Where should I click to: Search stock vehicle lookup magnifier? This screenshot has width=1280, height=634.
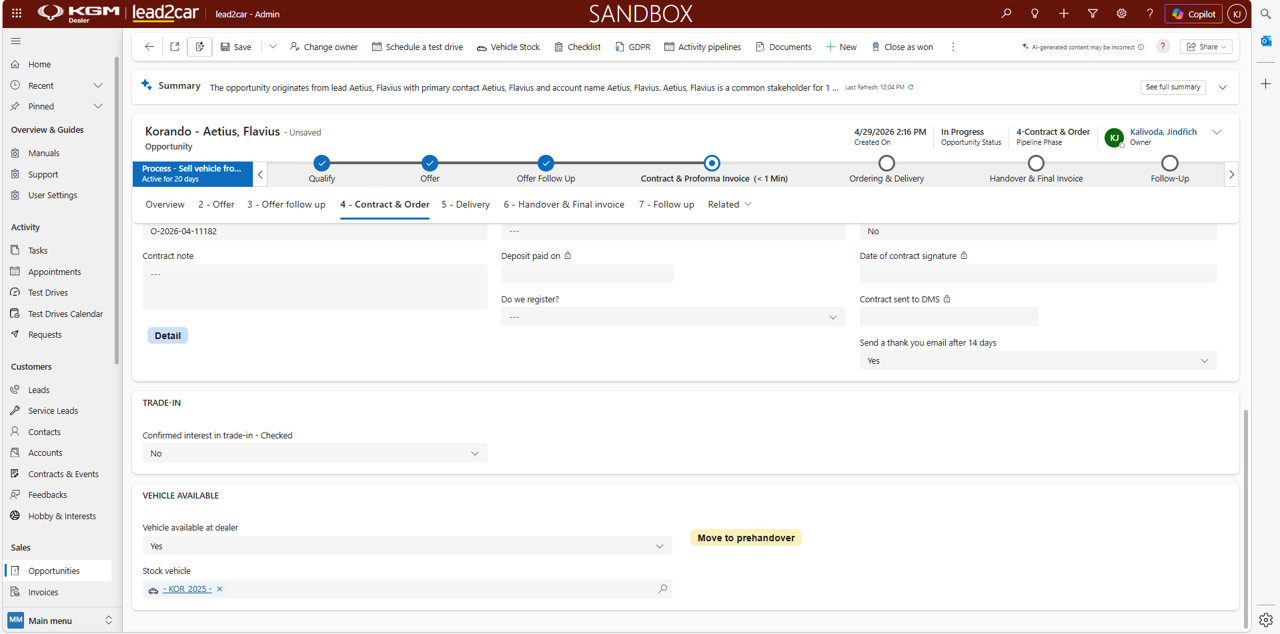[x=663, y=589]
